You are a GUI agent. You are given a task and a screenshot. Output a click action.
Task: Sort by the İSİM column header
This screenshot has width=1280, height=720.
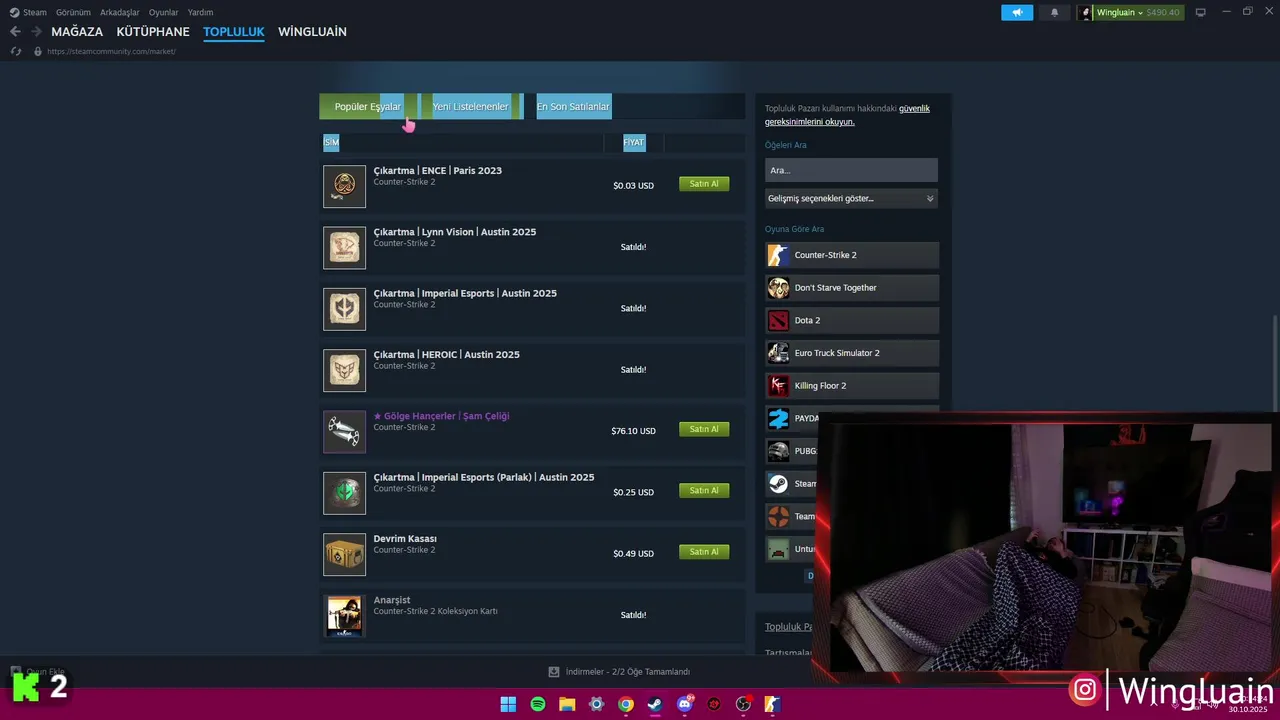[x=331, y=143]
